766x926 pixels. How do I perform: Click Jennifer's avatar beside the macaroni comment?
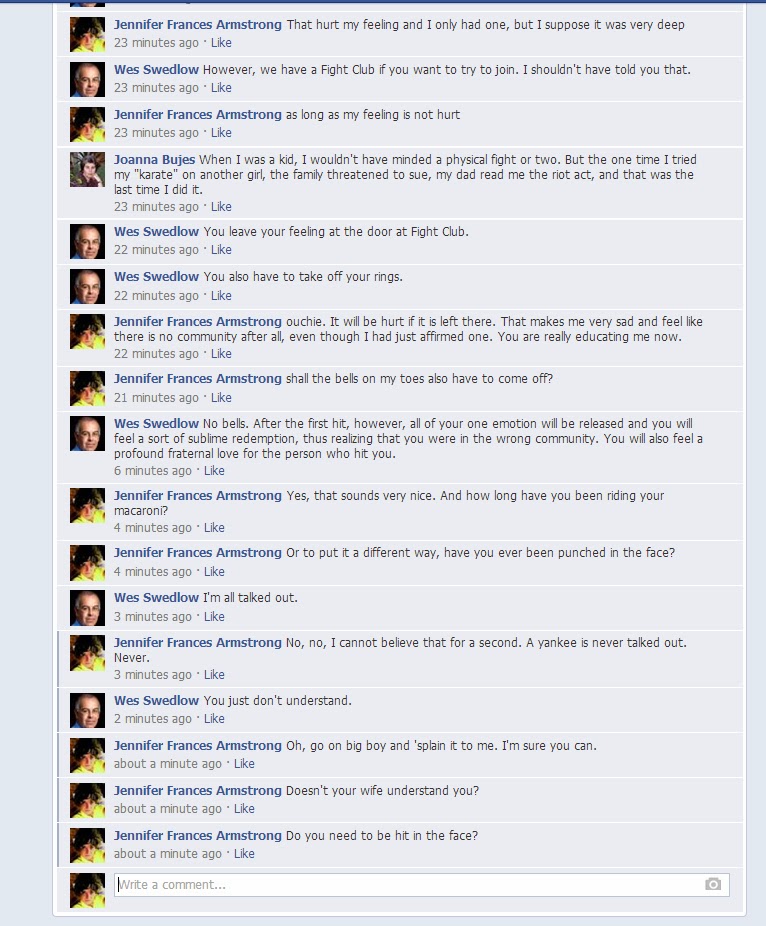pos(87,506)
